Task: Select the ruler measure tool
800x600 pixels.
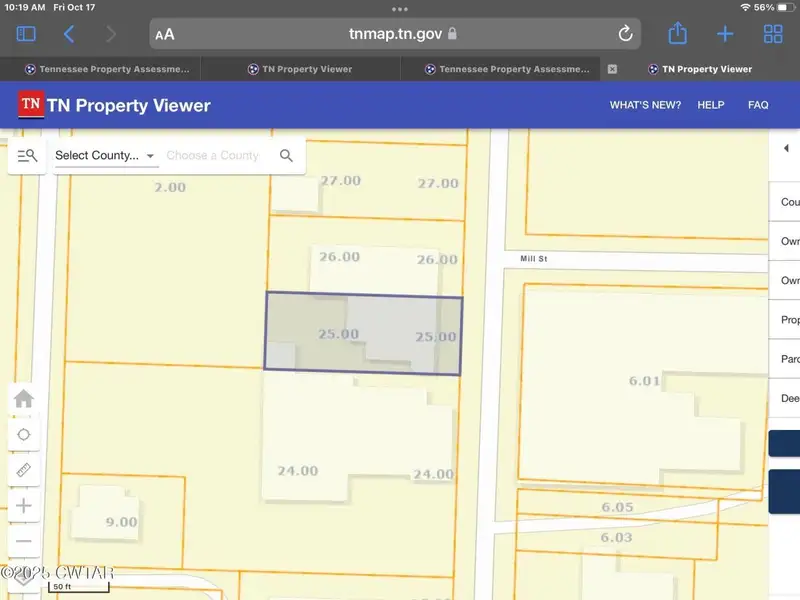Action: coord(24,469)
